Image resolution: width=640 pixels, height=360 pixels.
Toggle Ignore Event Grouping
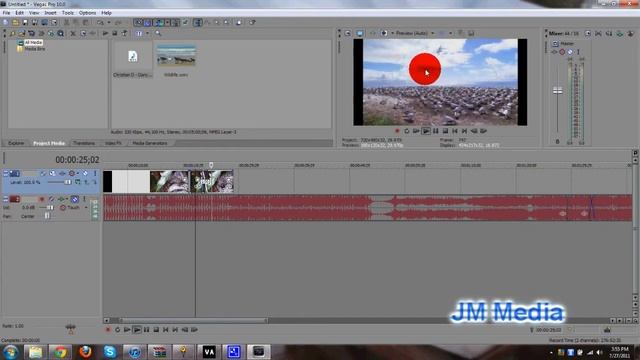click(186, 22)
